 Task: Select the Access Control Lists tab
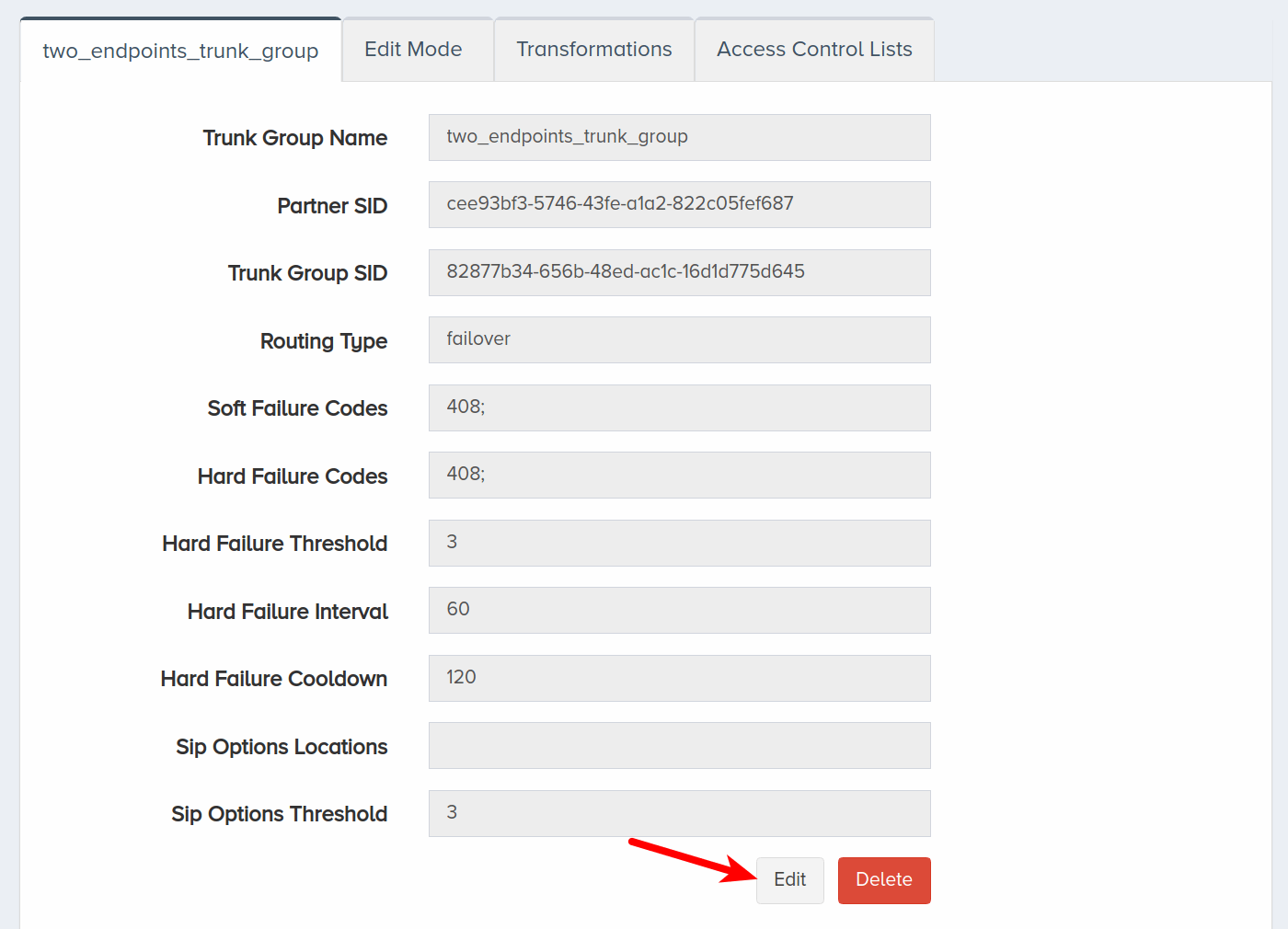click(814, 50)
